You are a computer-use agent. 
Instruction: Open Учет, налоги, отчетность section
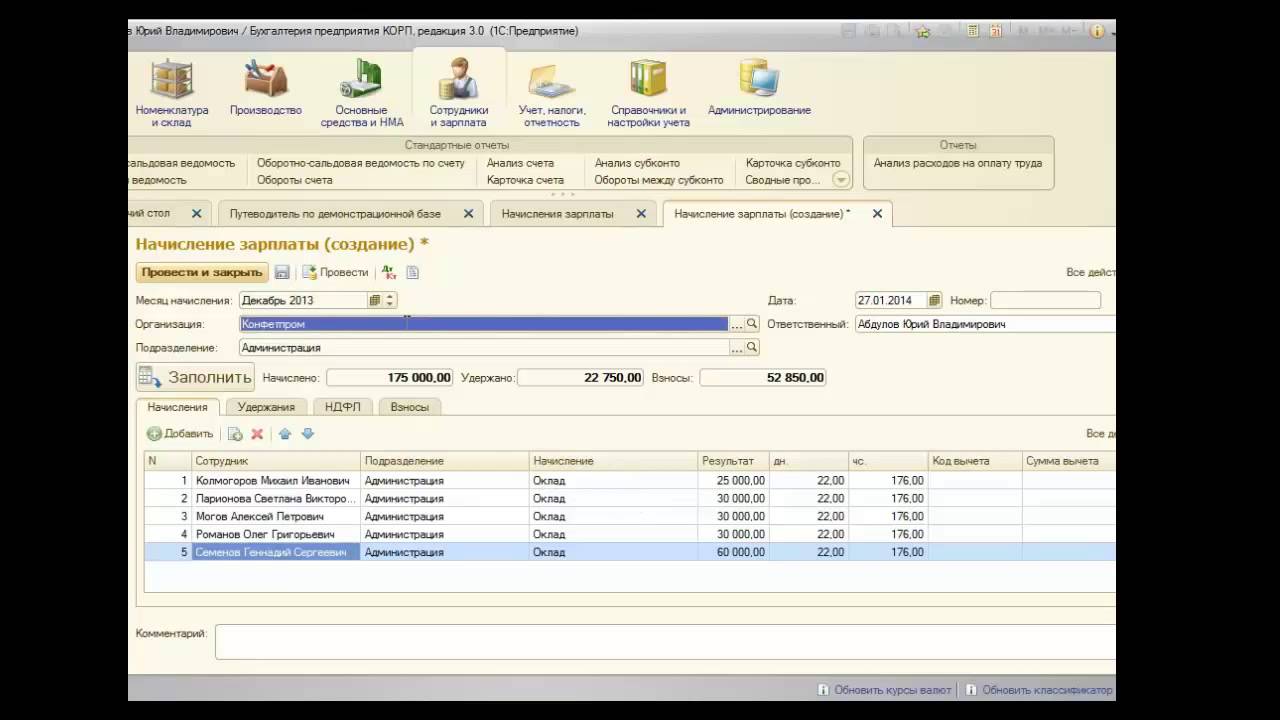point(552,94)
